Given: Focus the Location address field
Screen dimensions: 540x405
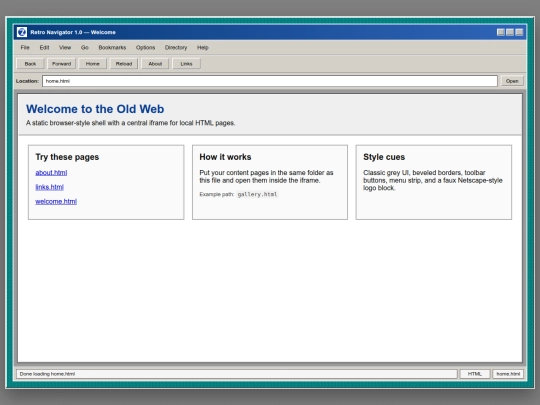Looking at the screenshot, I should pos(270,81).
